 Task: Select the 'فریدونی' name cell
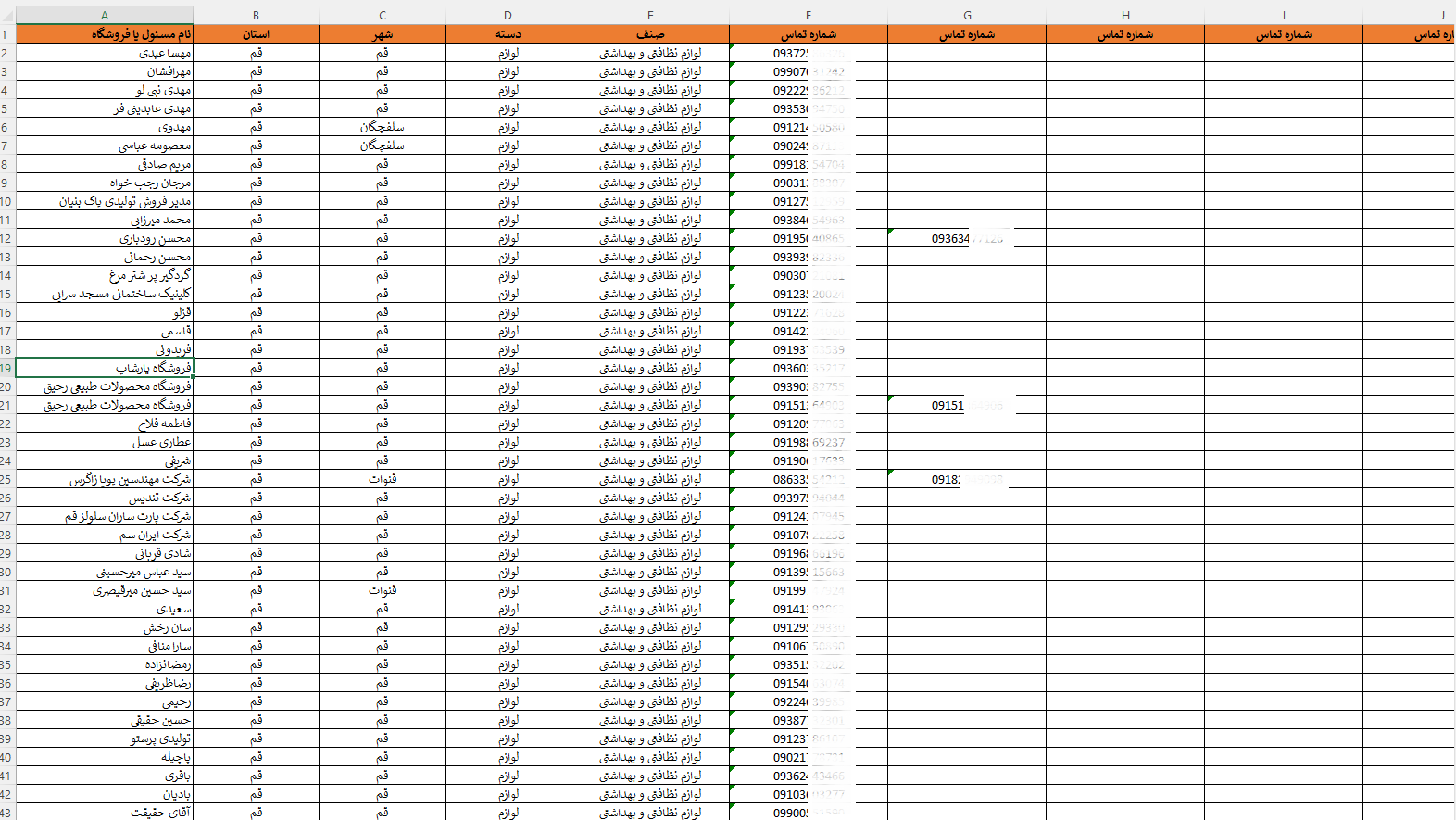pyautogui.click(x=105, y=349)
